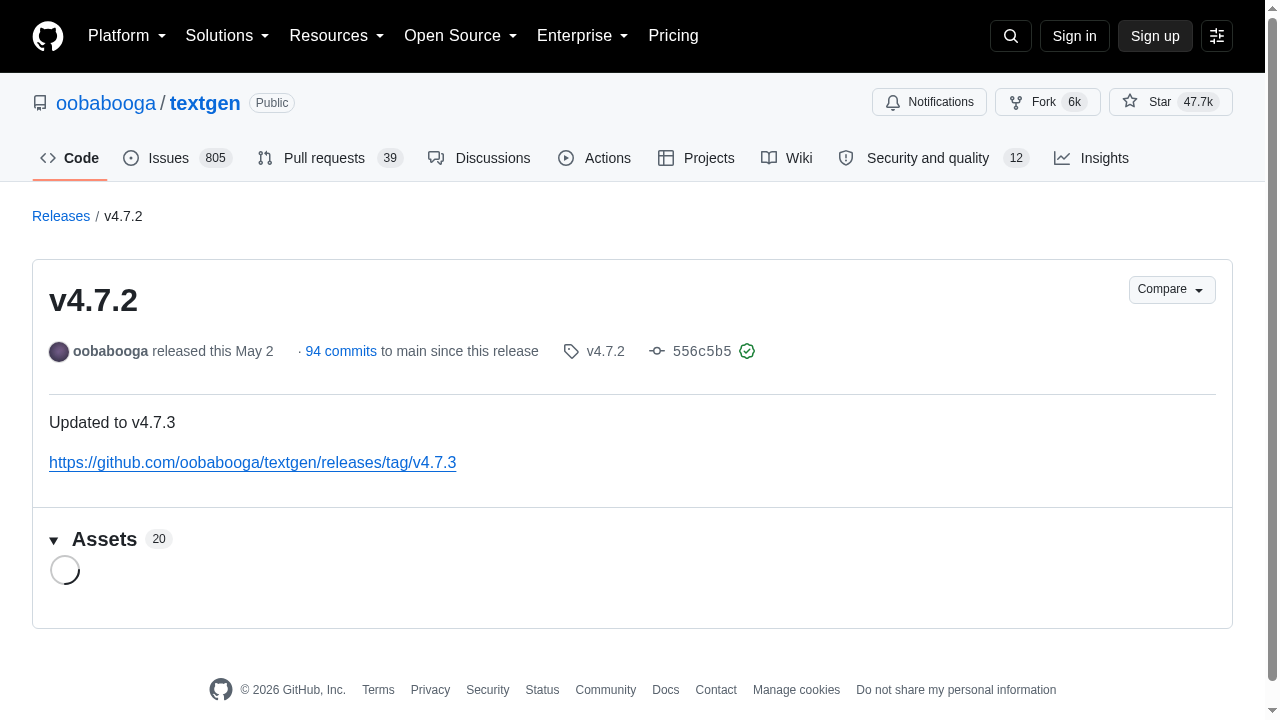Click the Sign in button
This screenshot has width=1280, height=720.
tap(1075, 36)
